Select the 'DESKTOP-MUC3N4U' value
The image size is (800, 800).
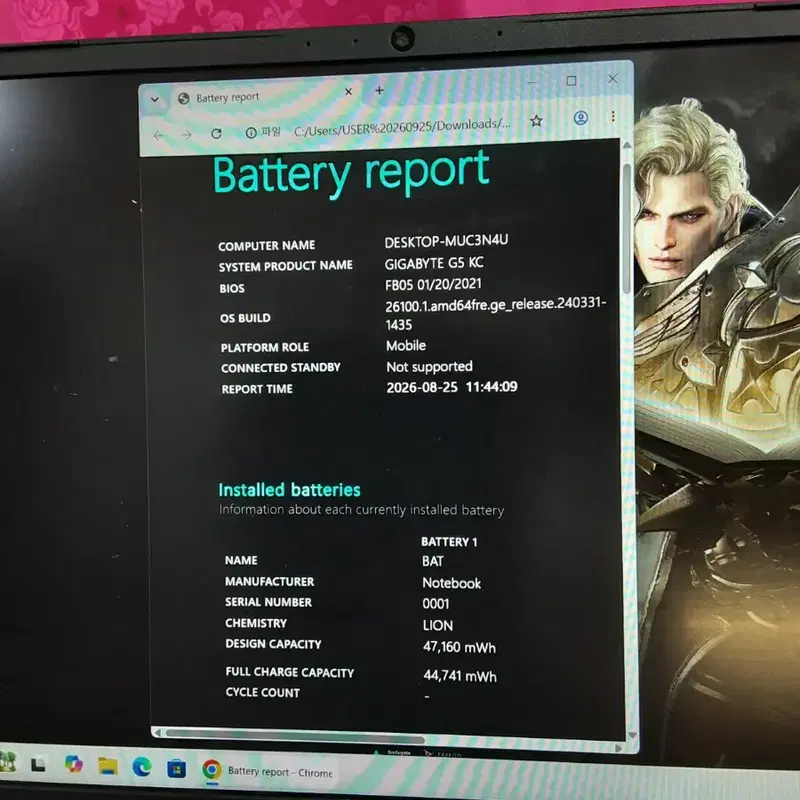(446, 241)
